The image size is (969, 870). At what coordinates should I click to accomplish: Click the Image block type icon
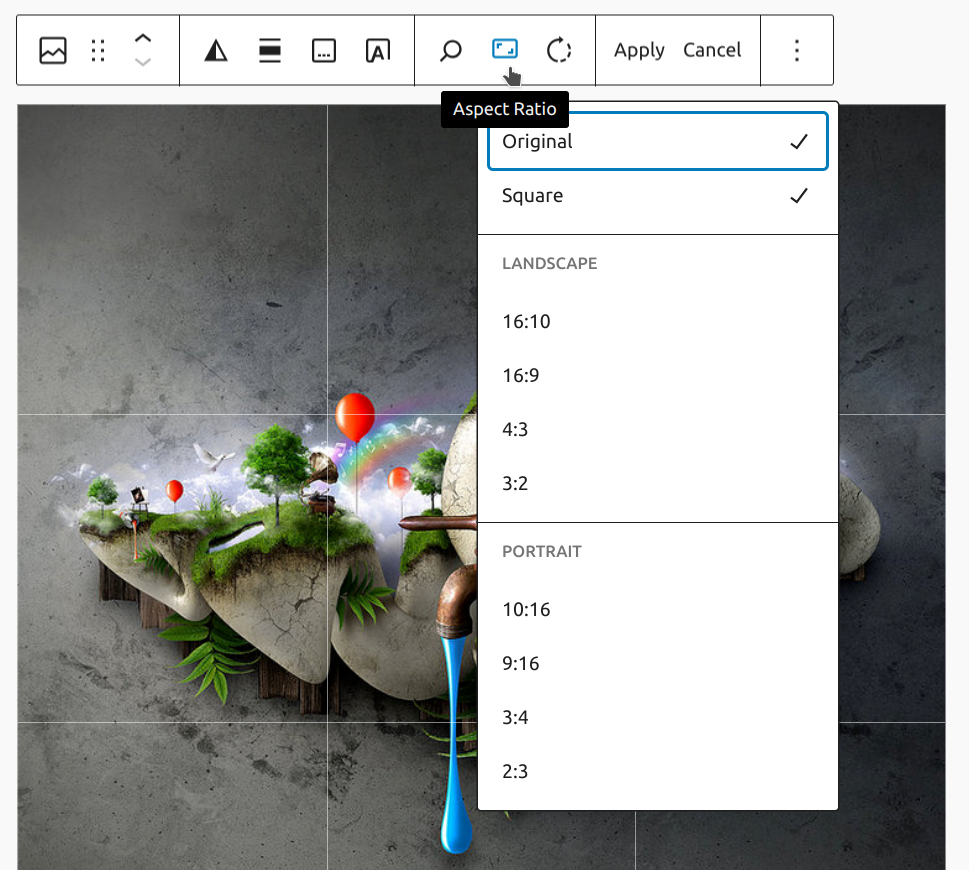[x=53, y=50]
